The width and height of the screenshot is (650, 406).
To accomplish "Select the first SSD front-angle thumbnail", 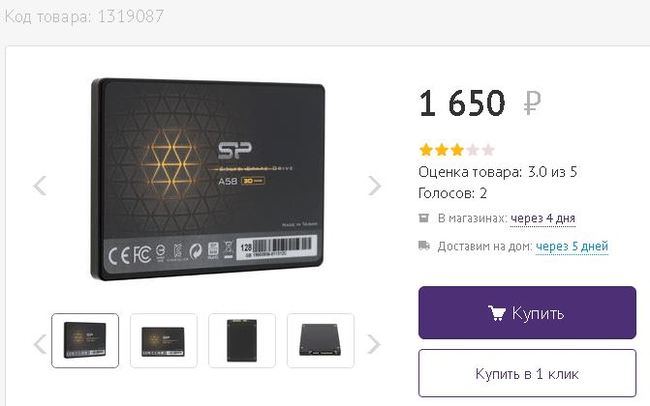I will click(85, 340).
